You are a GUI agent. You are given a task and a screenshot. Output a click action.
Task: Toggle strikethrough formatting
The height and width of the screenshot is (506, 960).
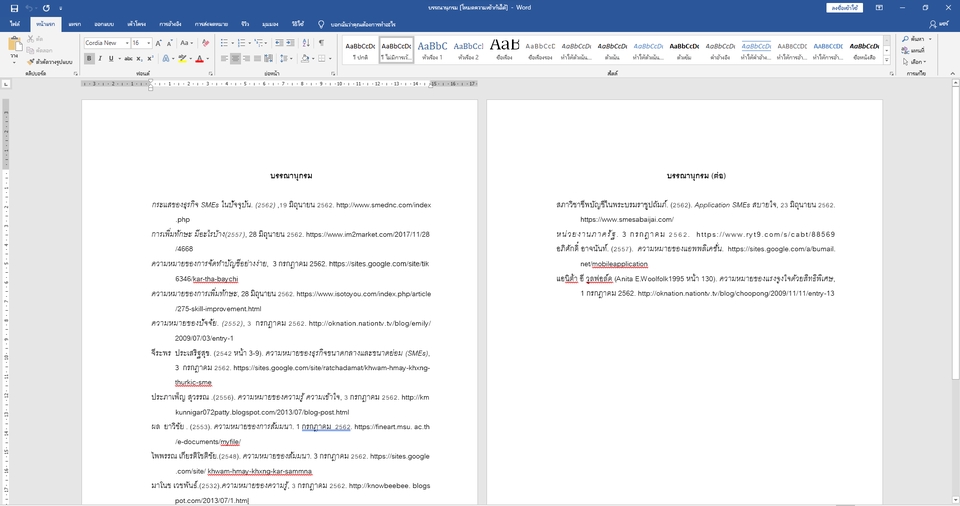click(x=128, y=59)
